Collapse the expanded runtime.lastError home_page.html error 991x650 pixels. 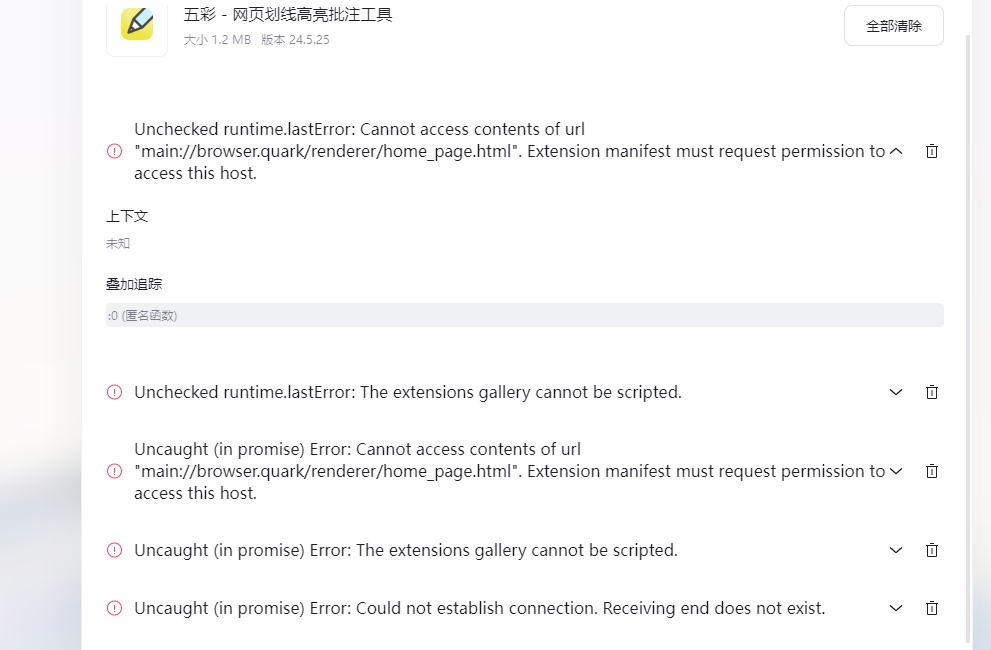896,151
